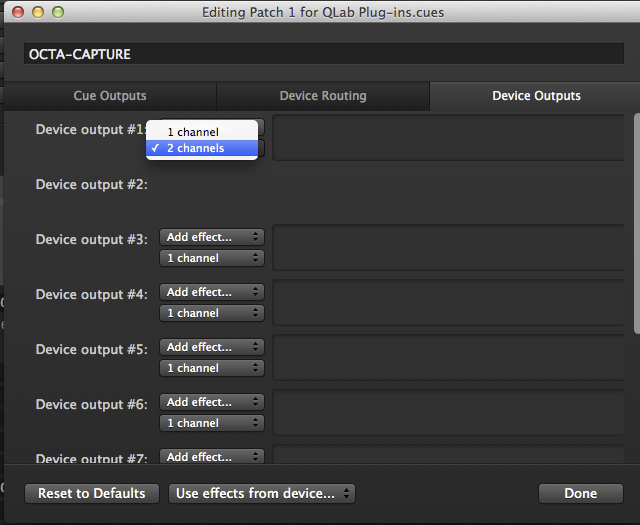Open Add effect dropdown for output #7
Screen dimensions: 640x525
(x=212, y=457)
